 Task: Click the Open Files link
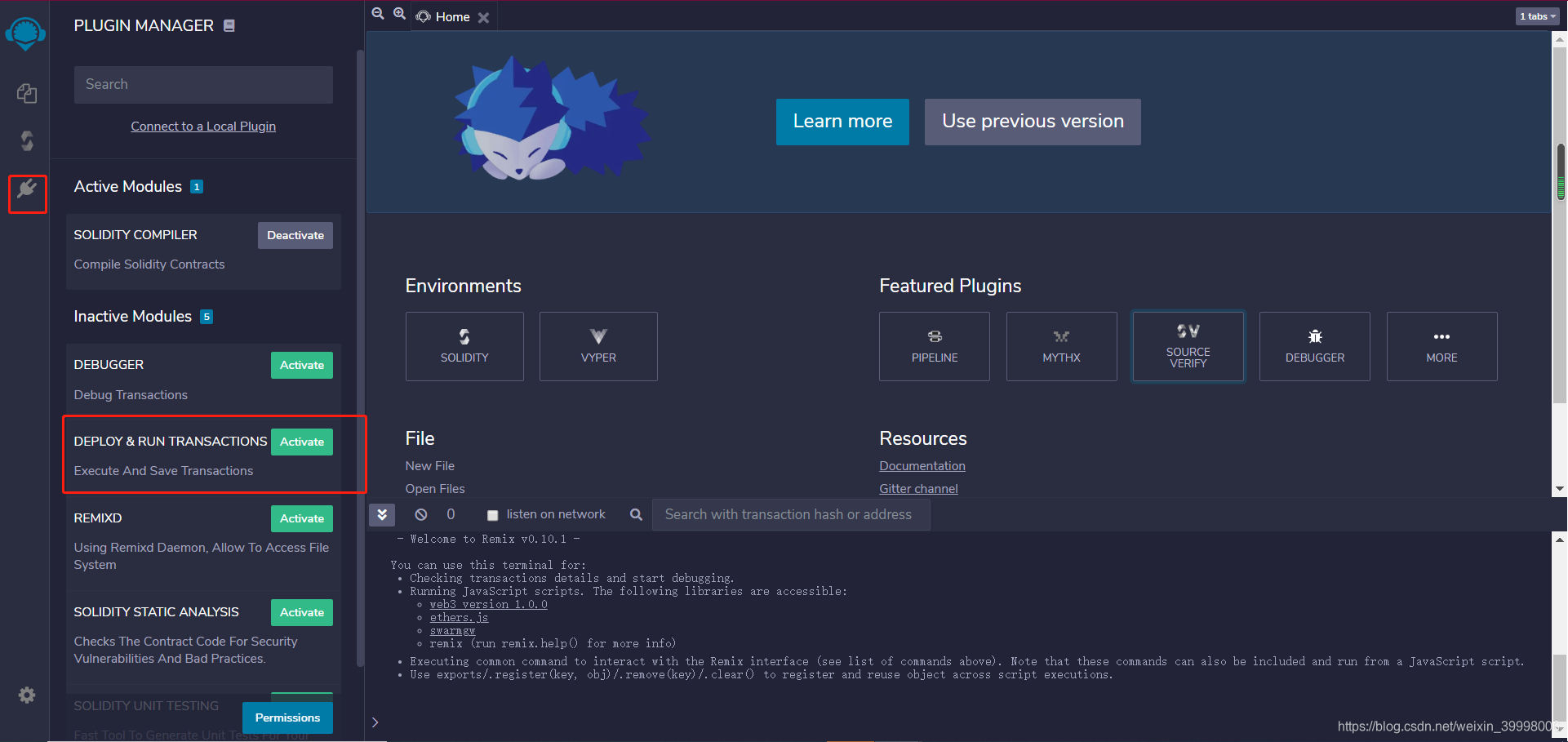pos(435,488)
